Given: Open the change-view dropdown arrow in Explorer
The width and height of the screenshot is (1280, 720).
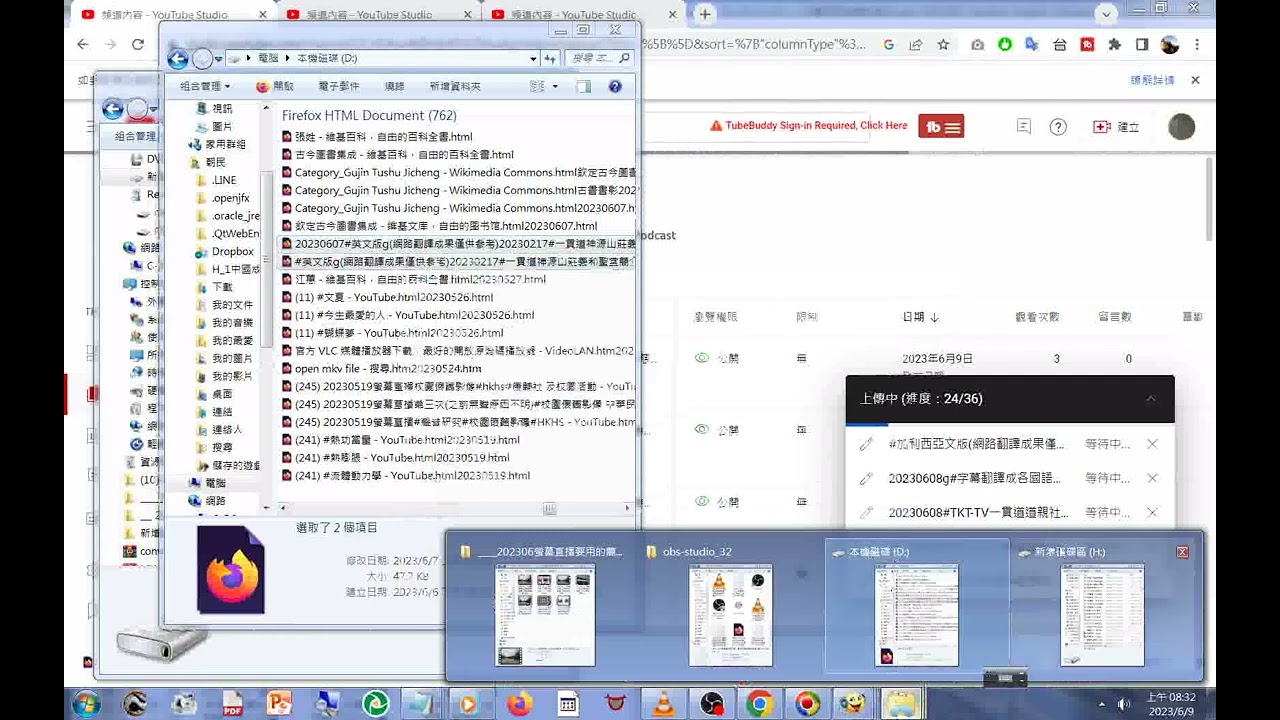Looking at the screenshot, I should click(x=555, y=87).
